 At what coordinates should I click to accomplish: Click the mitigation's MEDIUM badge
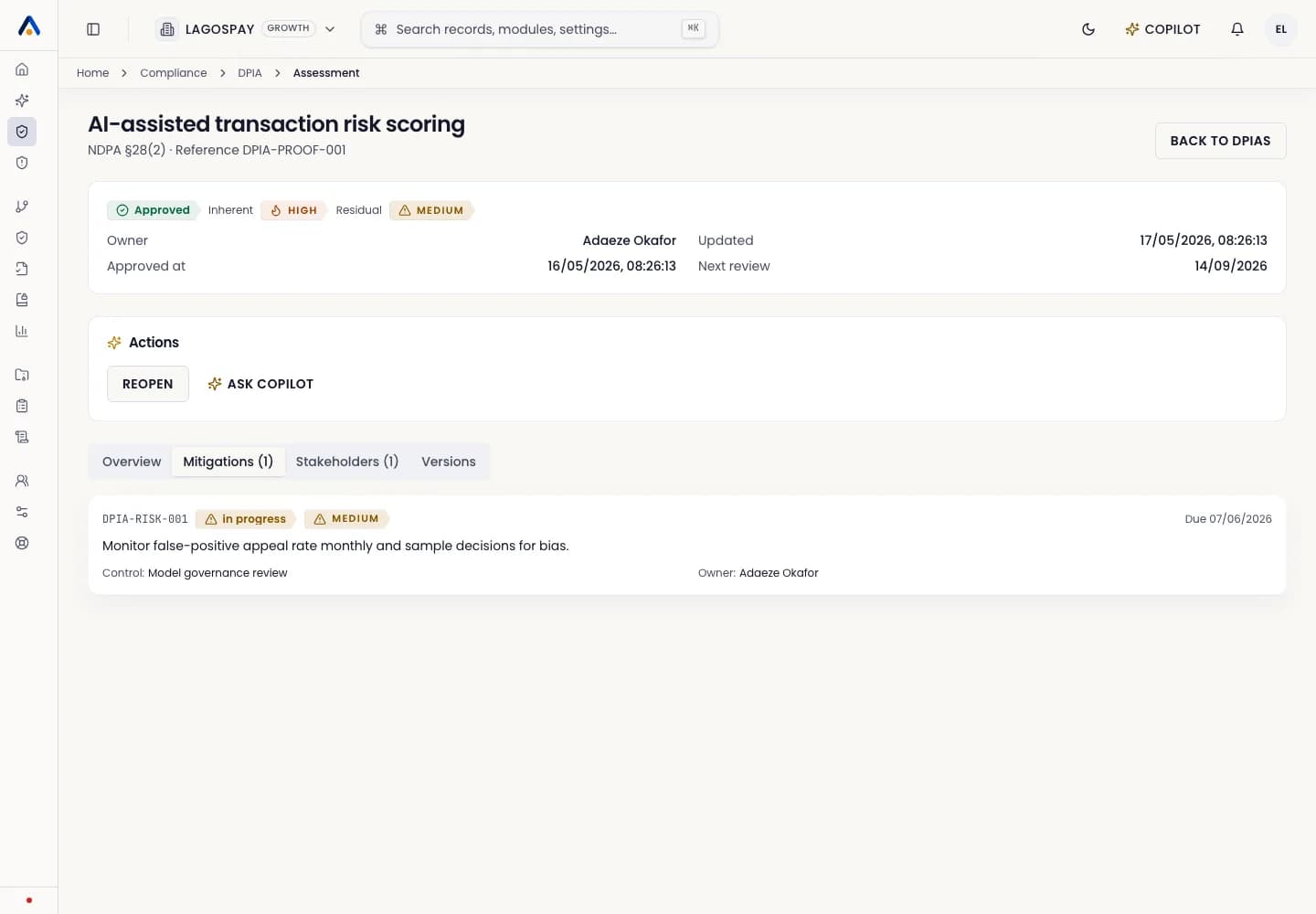(346, 519)
